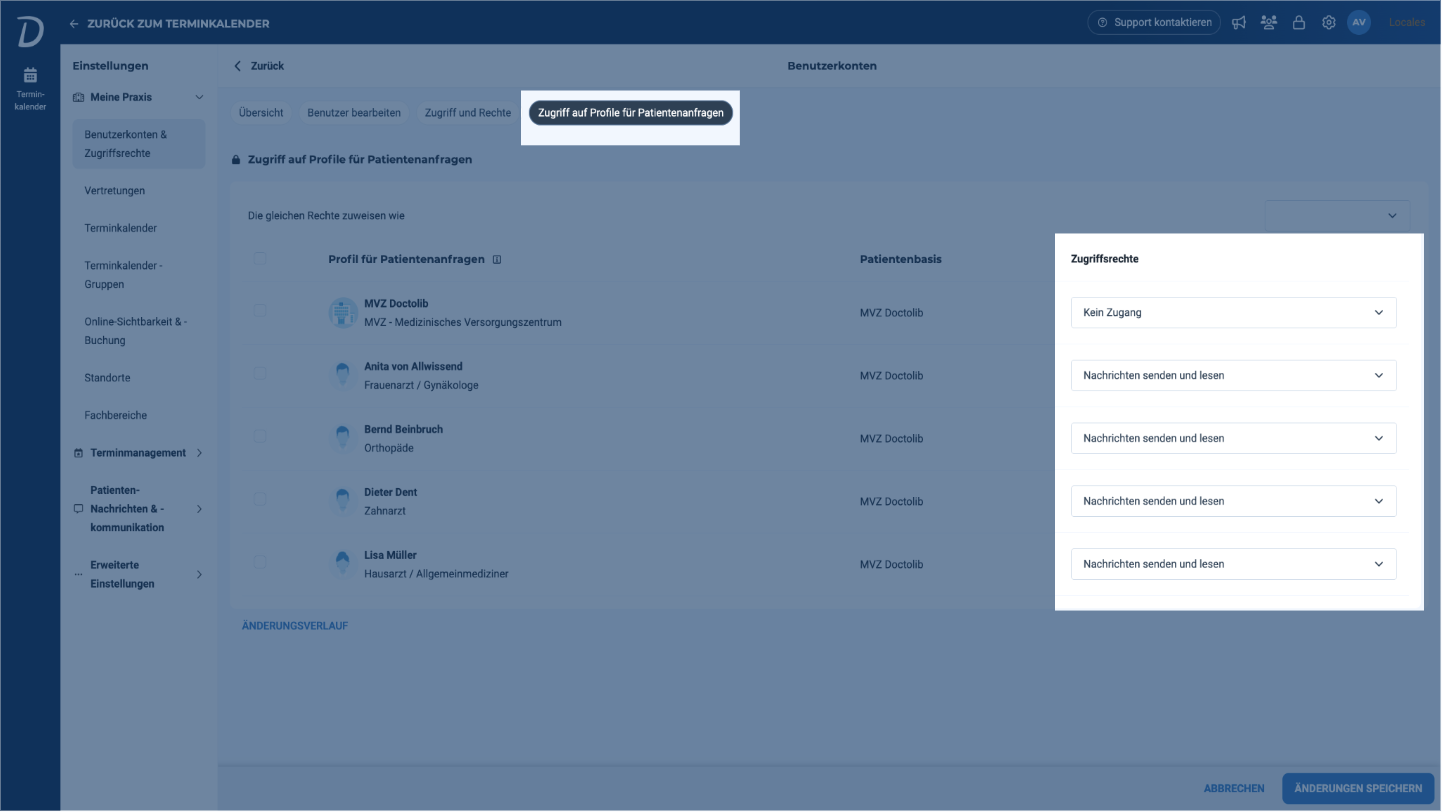Viewport: 1442px width, 812px height.
Task: Open access rights dropdown for Dieter Dent
Action: pyautogui.click(x=1233, y=501)
